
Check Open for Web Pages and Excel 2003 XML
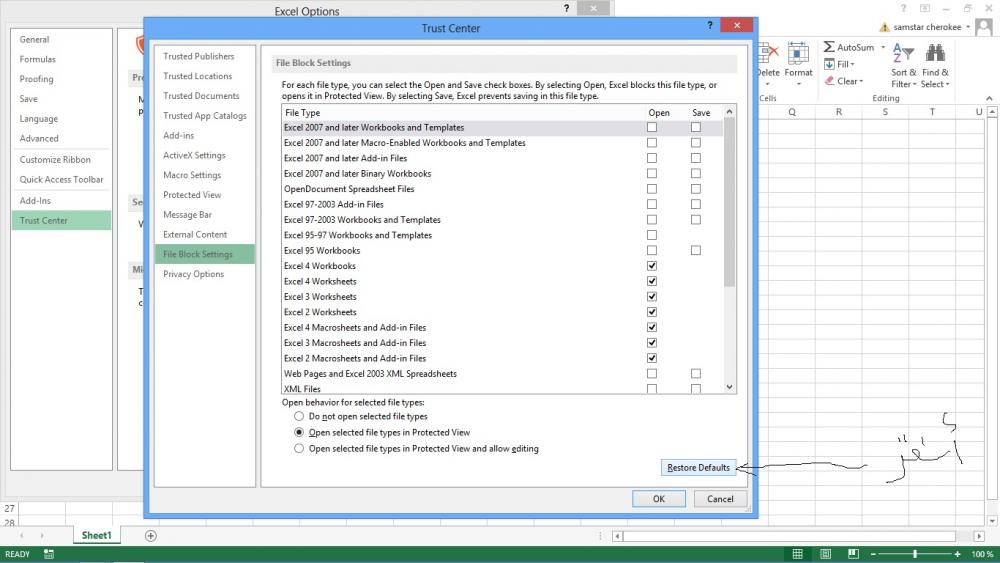[x=652, y=374]
